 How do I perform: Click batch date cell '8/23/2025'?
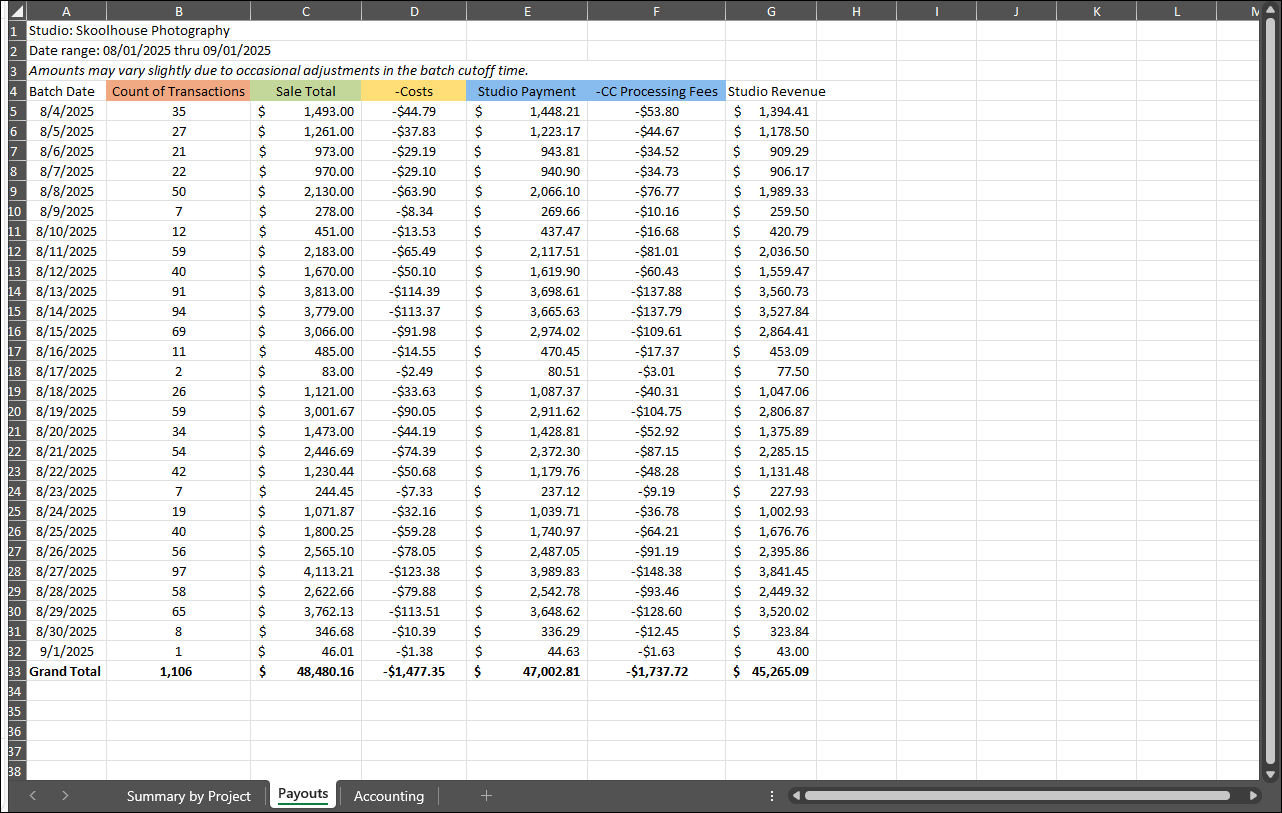(x=66, y=491)
